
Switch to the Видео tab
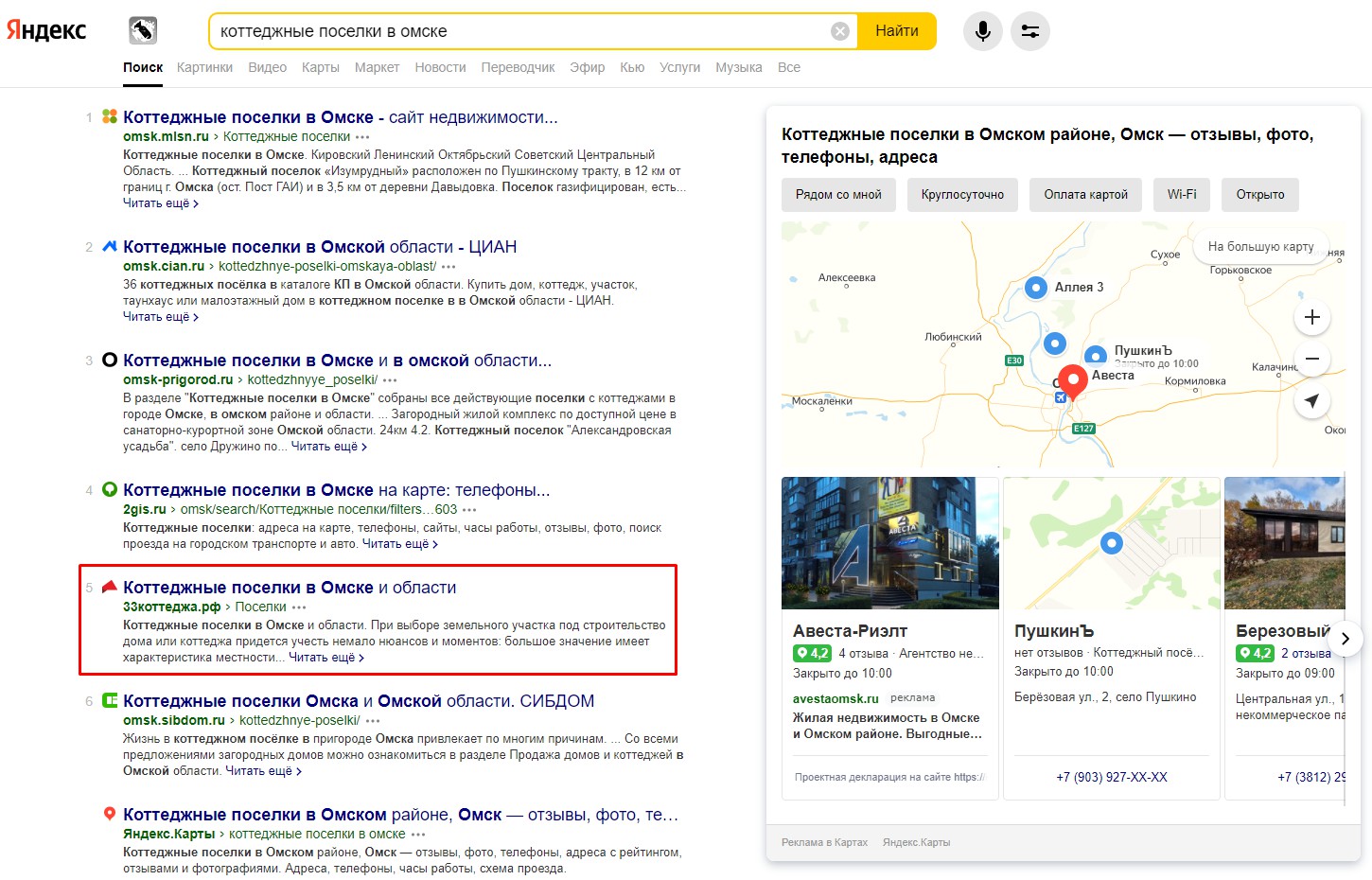(x=267, y=67)
